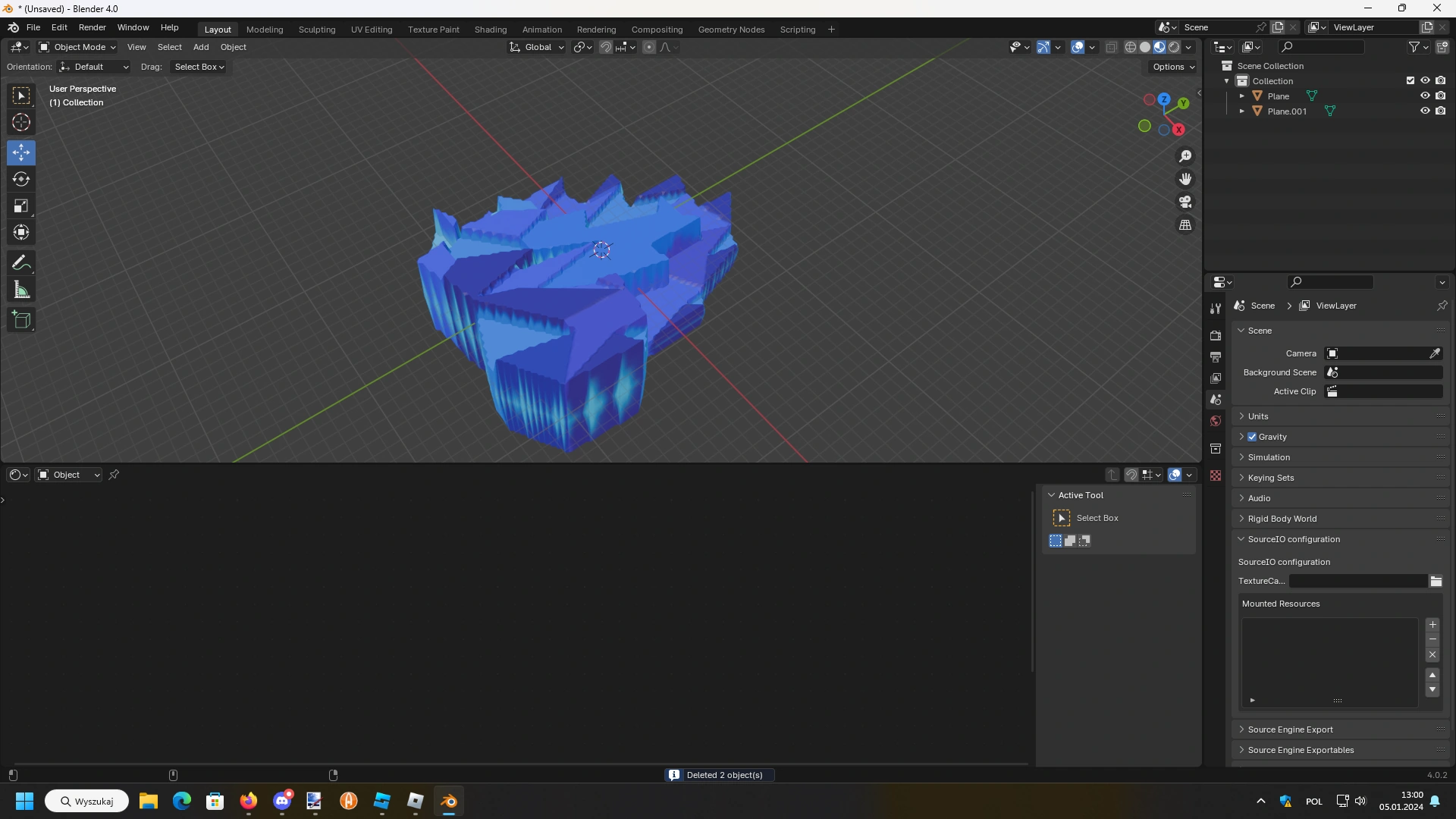Expand the Units panel
This screenshot has width=1456, height=819.
tap(1258, 416)
